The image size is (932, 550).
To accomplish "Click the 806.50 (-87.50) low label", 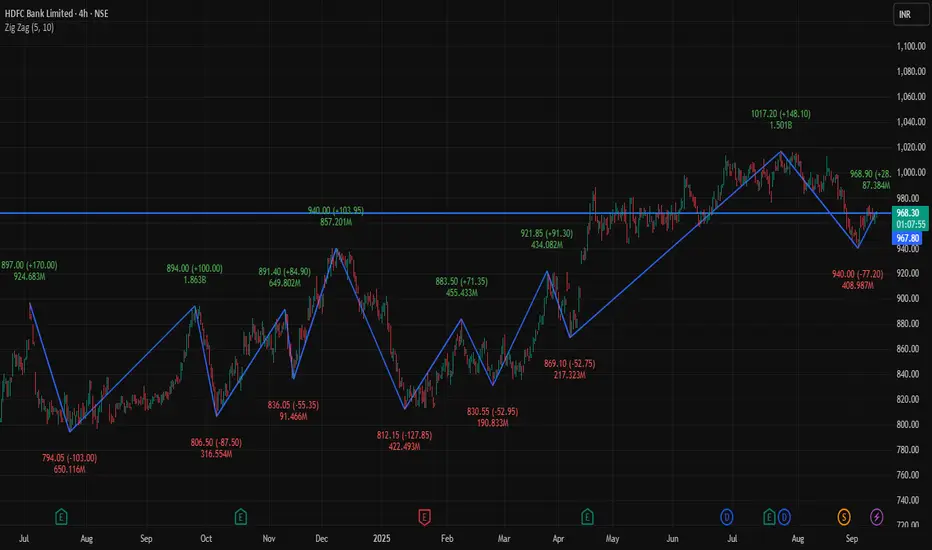I will [x=216, y=442].
